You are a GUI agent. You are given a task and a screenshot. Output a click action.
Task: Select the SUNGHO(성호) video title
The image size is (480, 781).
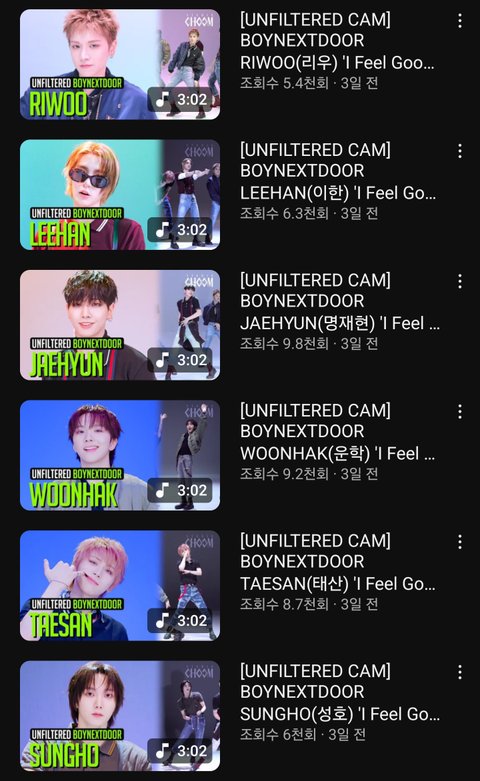pyautogui.click(x=340, y=692)
